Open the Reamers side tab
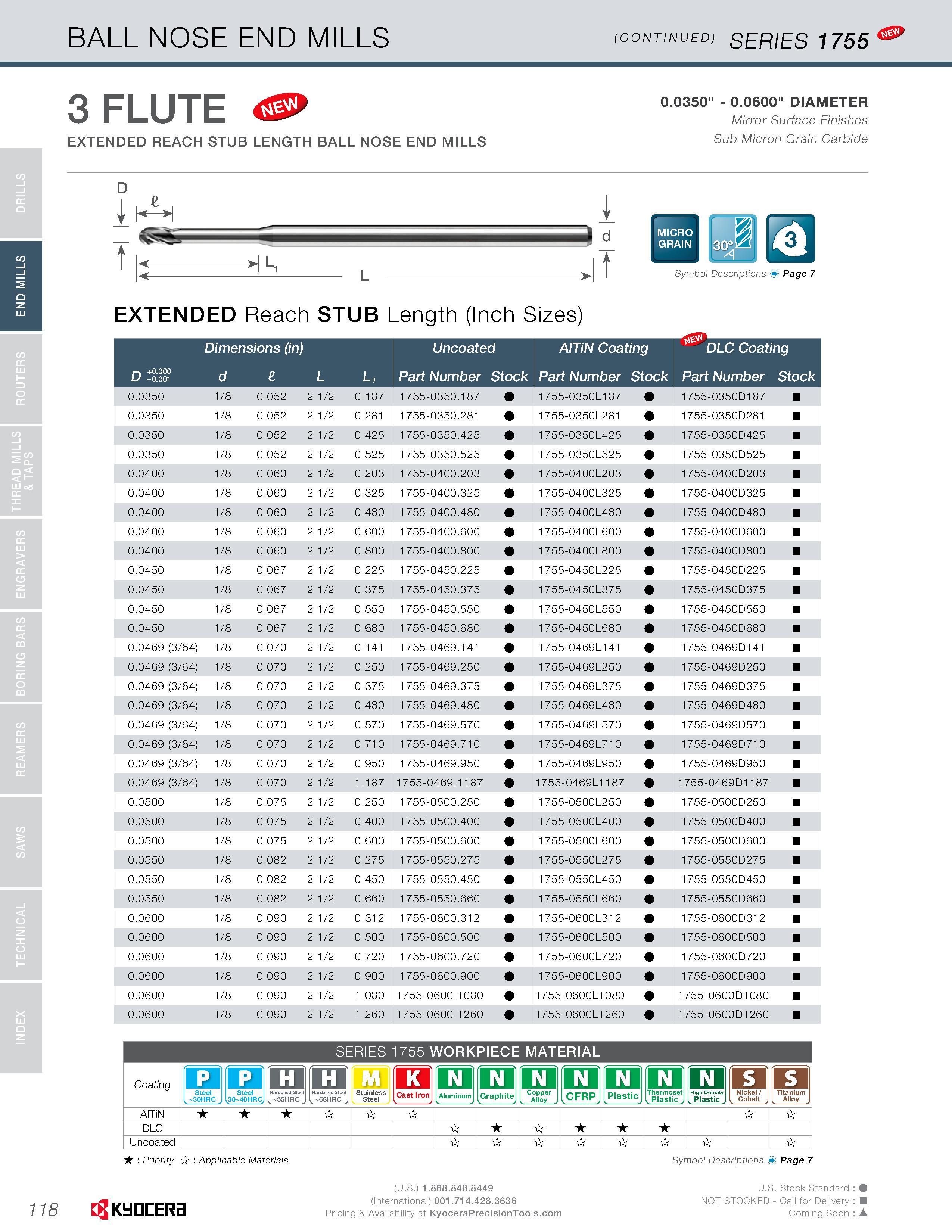This screenshot has height=1232, width=952. coord(21,749)
